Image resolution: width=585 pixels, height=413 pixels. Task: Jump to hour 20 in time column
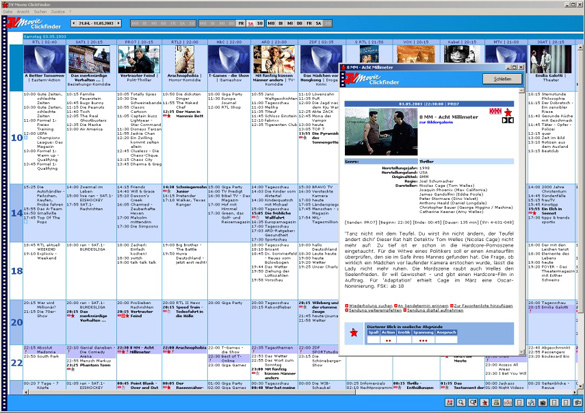click(16, 322)
